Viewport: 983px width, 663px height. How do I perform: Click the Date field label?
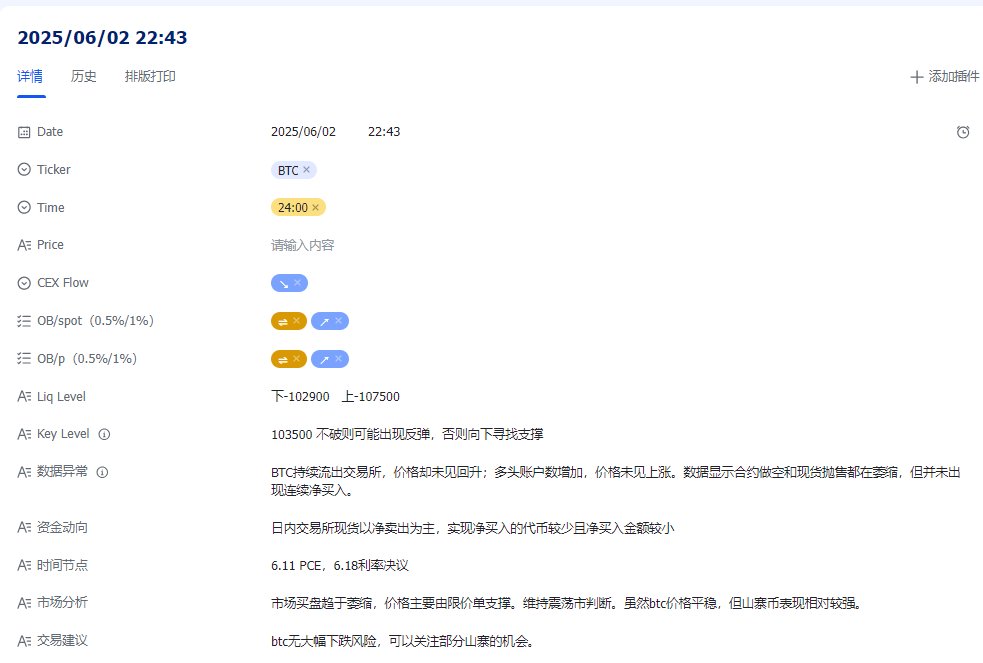tap(50, 132)
